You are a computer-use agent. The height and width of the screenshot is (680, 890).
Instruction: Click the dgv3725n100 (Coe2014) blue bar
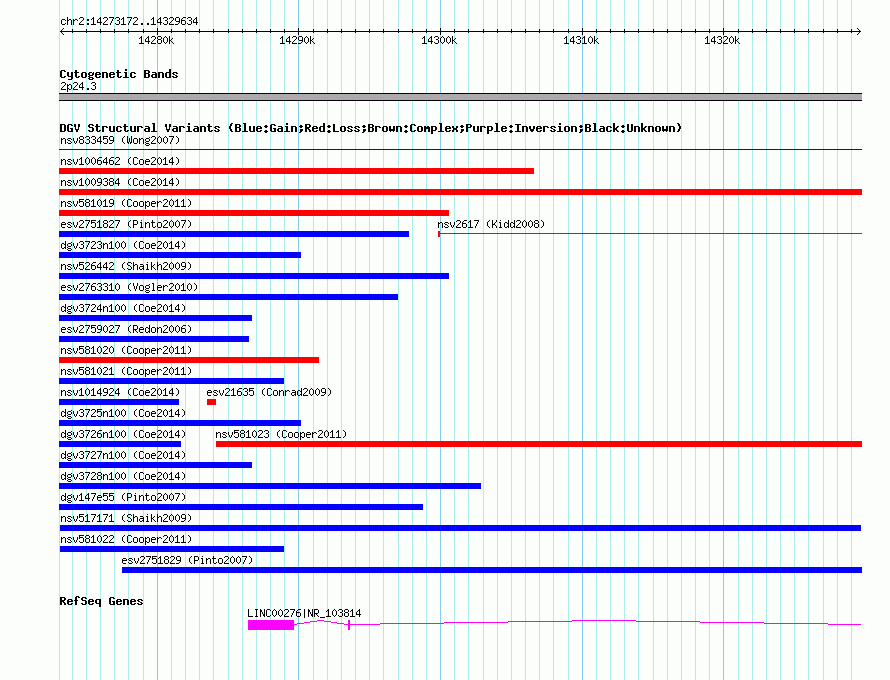tap(180, 423)
